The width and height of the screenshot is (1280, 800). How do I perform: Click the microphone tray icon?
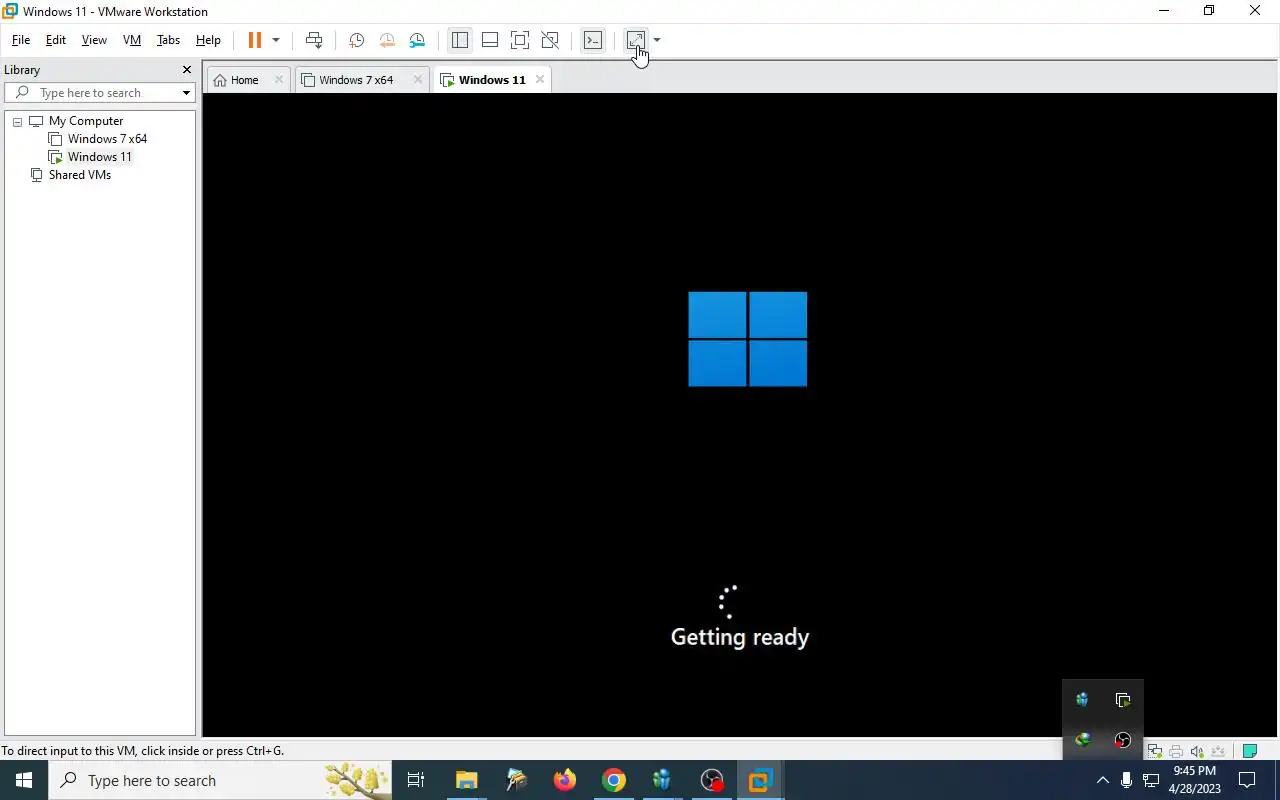[1127, 780]
